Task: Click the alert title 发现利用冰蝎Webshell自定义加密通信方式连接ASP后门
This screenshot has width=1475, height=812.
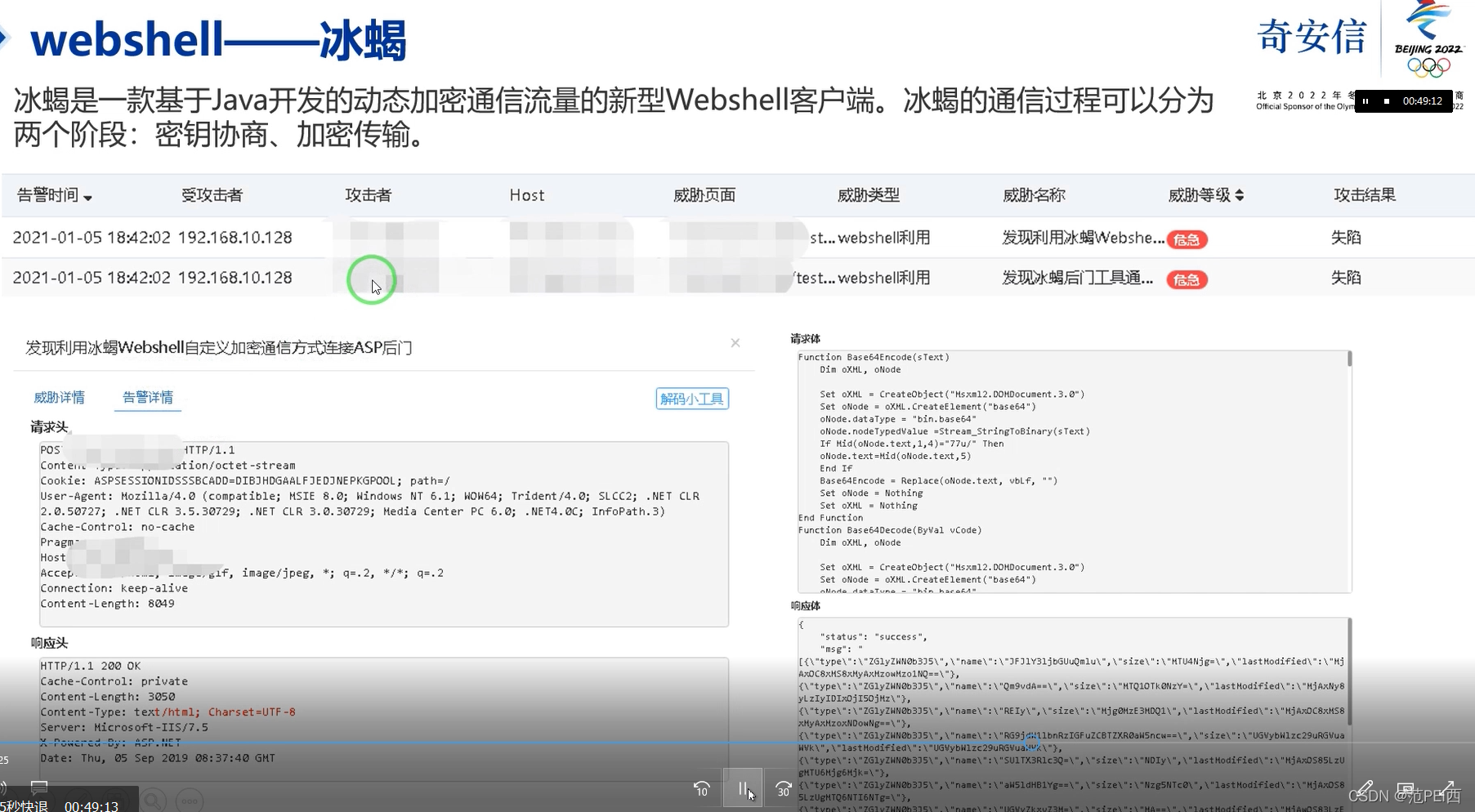Action: [x=219, y=348]
